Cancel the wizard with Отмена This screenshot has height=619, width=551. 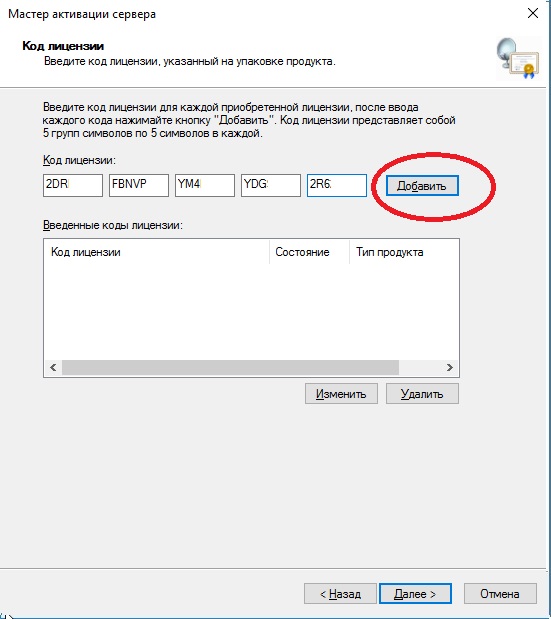pos(500,594)
